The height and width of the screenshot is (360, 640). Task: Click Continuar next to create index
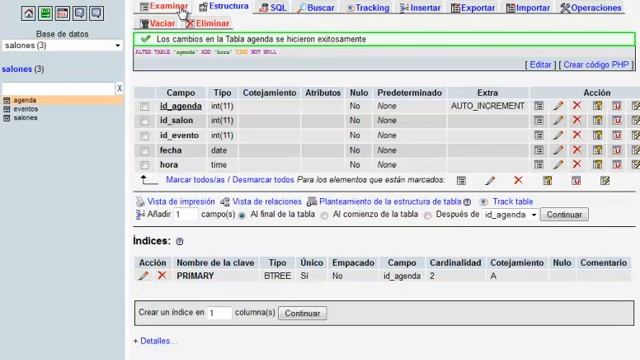(x=302, y=313)
